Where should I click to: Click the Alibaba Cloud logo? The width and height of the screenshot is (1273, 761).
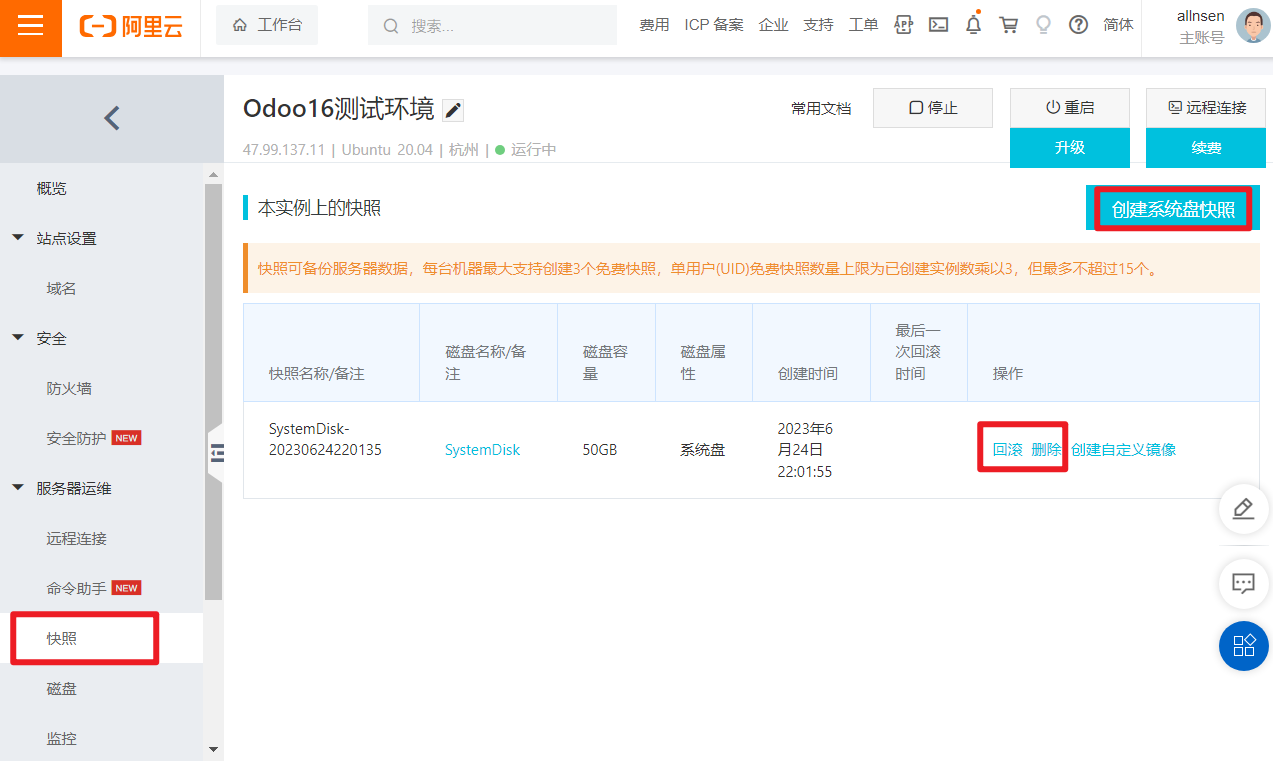coord(132,26)
